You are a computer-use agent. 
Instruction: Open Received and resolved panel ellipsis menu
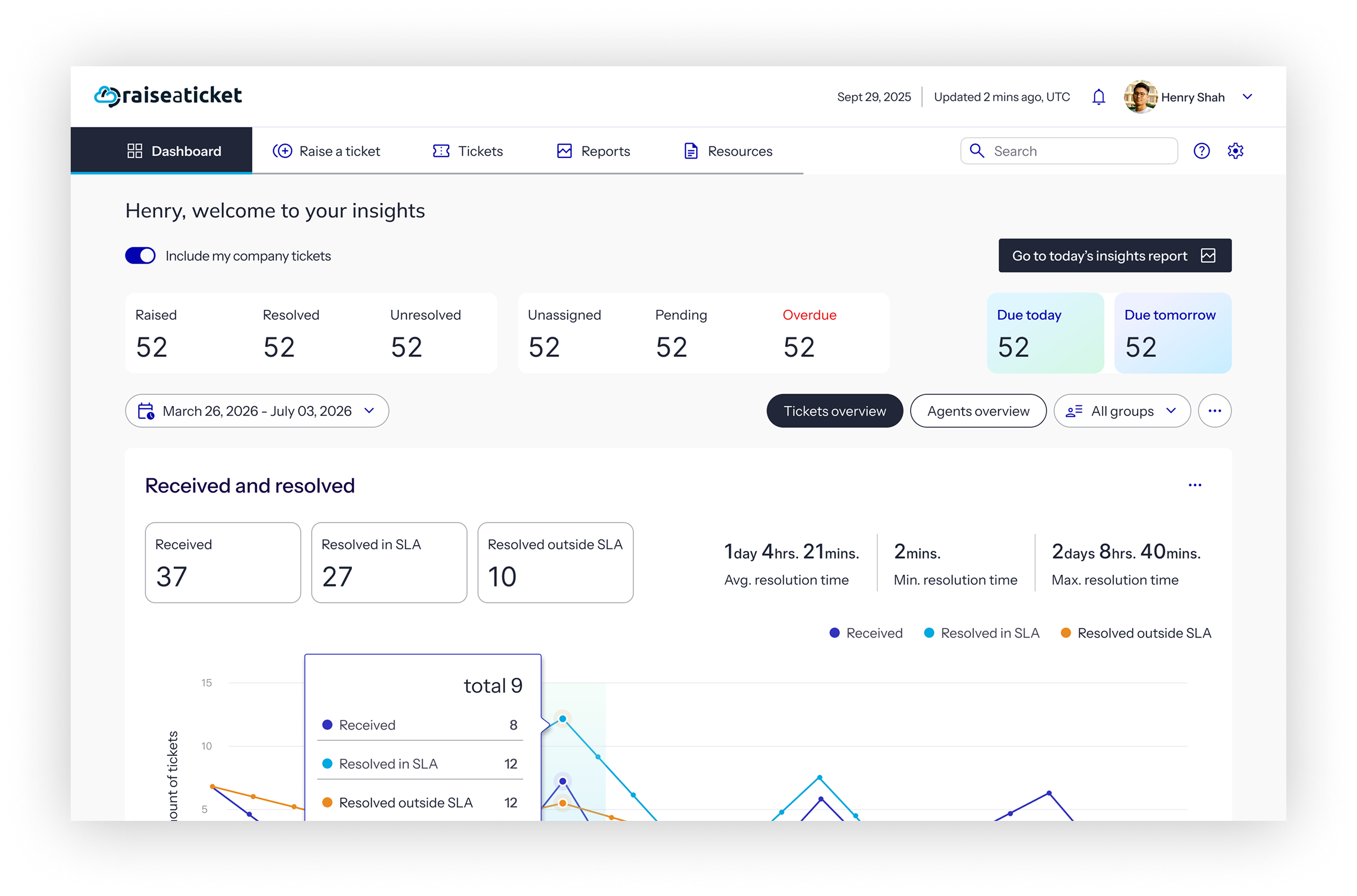point(1195,485)
